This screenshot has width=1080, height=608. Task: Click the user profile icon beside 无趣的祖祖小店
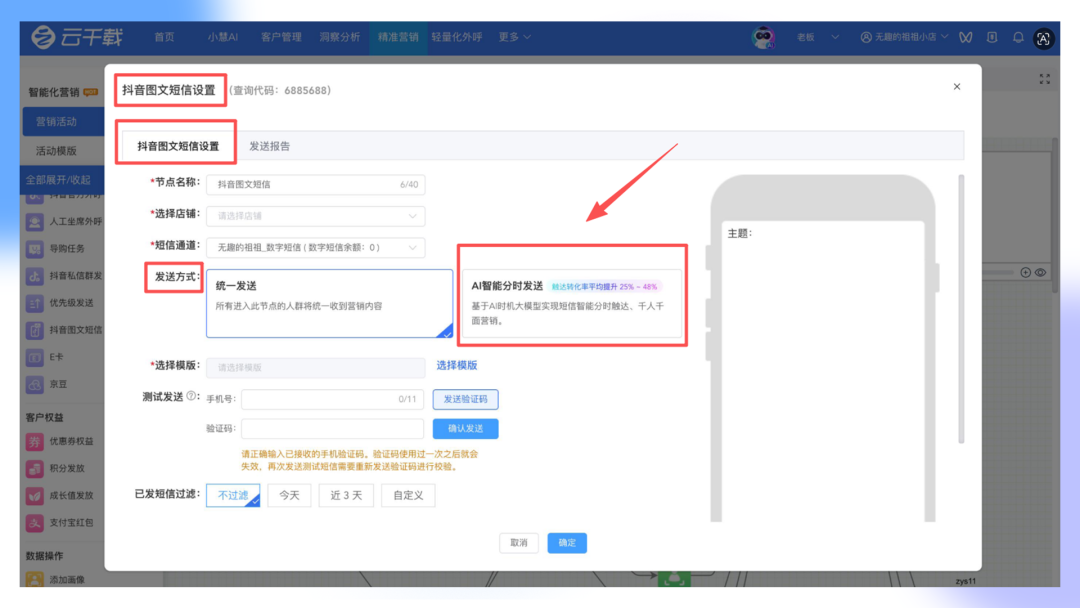click(866, 37)
